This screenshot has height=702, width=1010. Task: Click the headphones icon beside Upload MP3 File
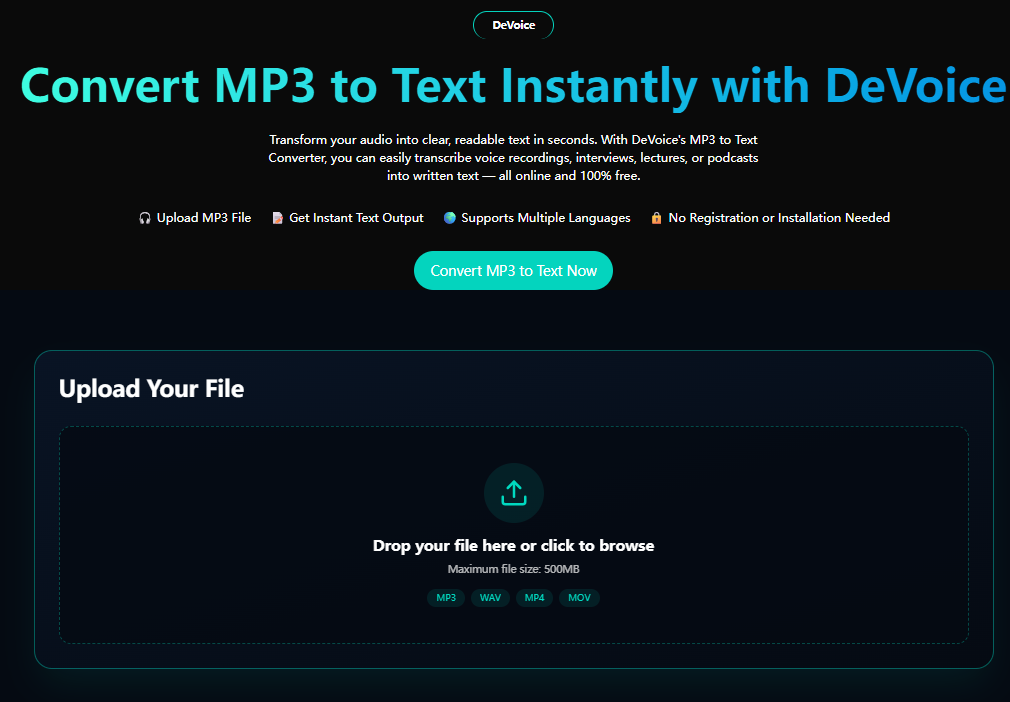[145, 218]
